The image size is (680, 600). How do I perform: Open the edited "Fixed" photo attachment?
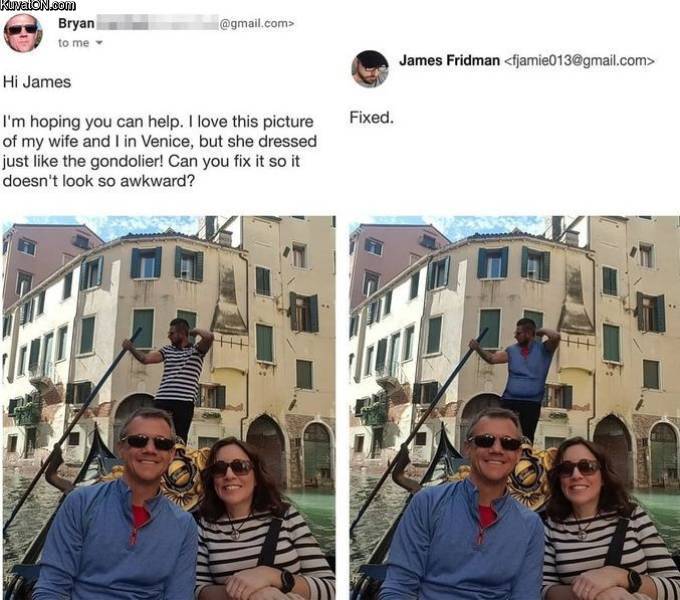(515, 408)
